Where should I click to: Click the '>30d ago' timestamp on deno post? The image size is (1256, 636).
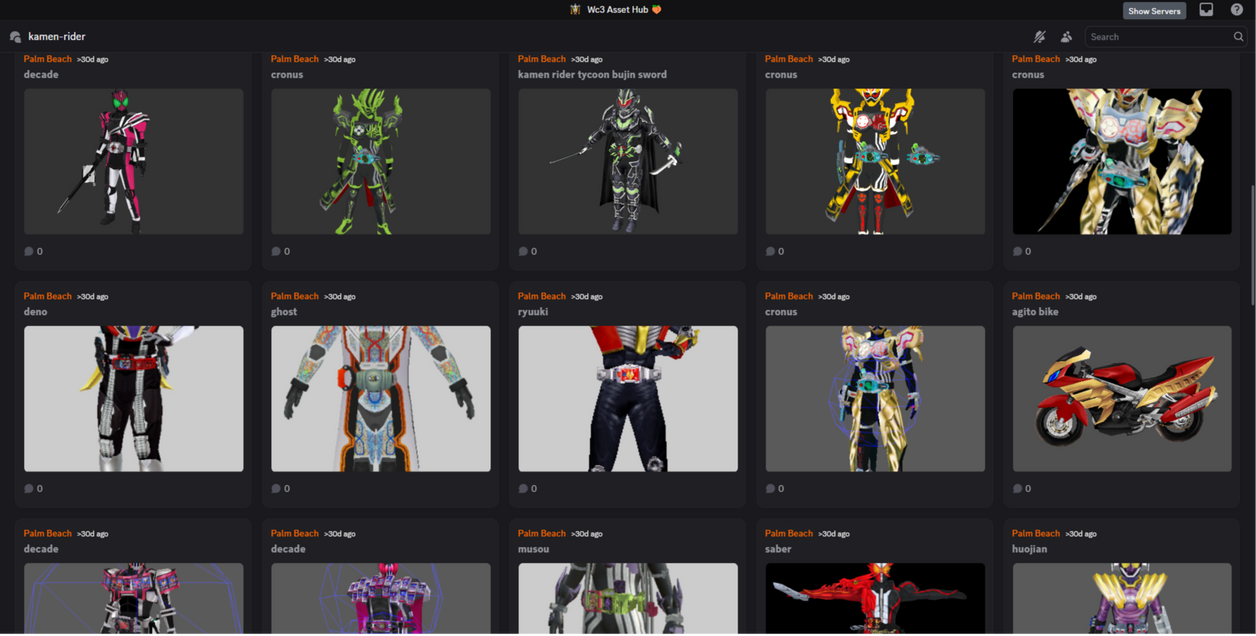(x=93, y=297)
